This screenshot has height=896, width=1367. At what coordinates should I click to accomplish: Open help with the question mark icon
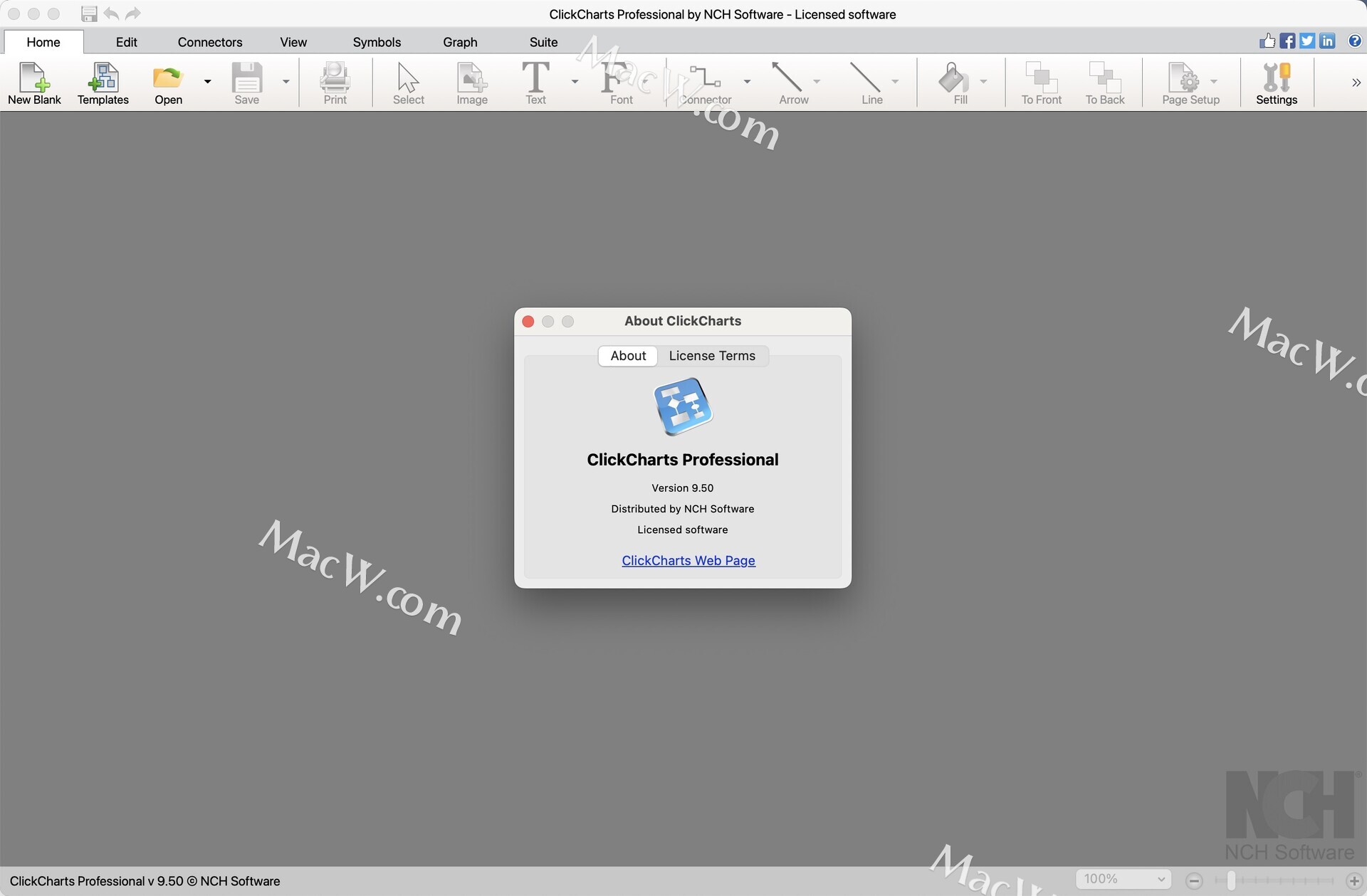click(1355, 41)
